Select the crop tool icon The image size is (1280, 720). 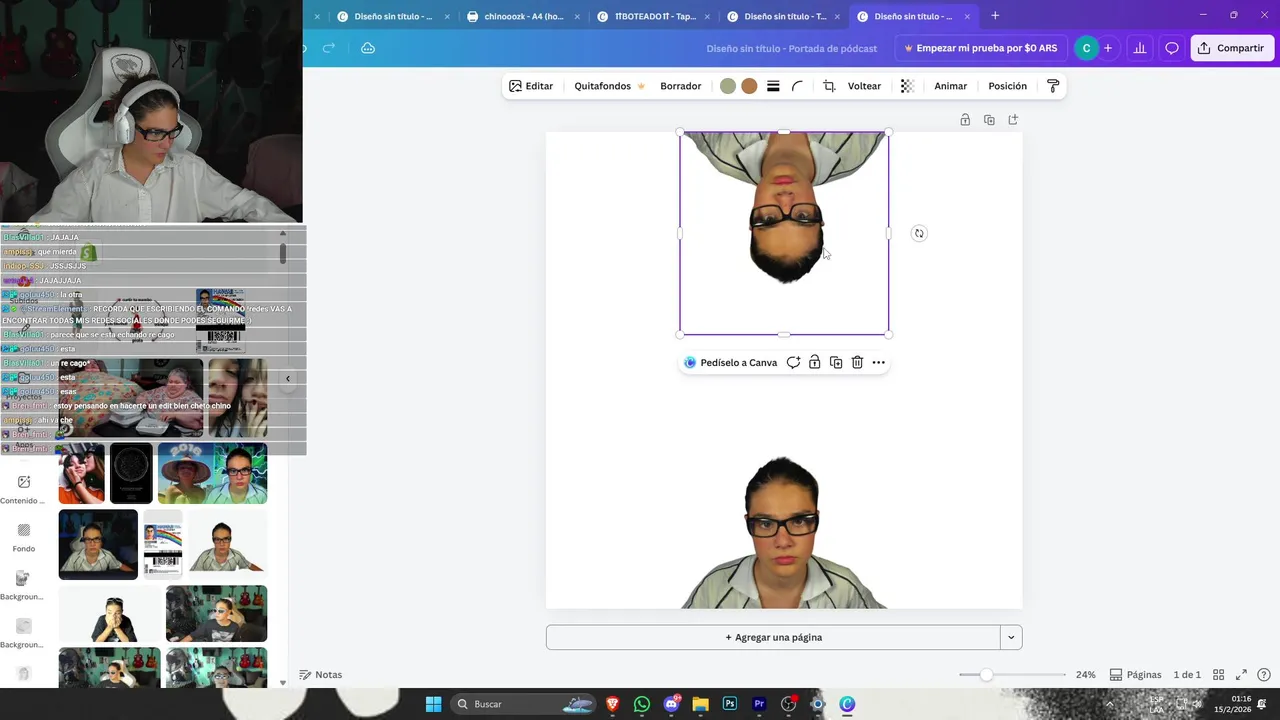pos(829,86)
